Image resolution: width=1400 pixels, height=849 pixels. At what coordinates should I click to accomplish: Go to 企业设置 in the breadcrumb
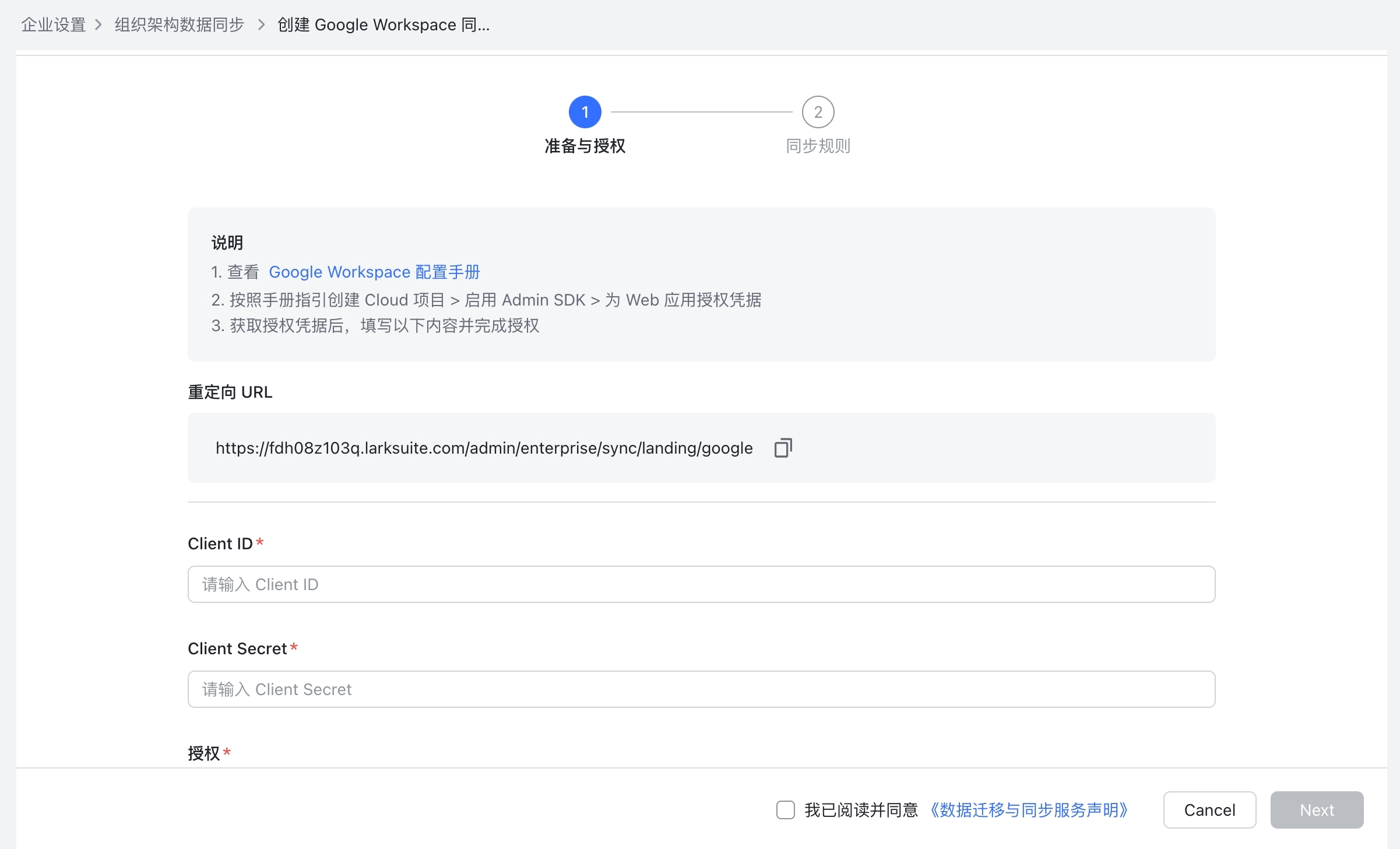pyautogui.click(x=54, y=24)
